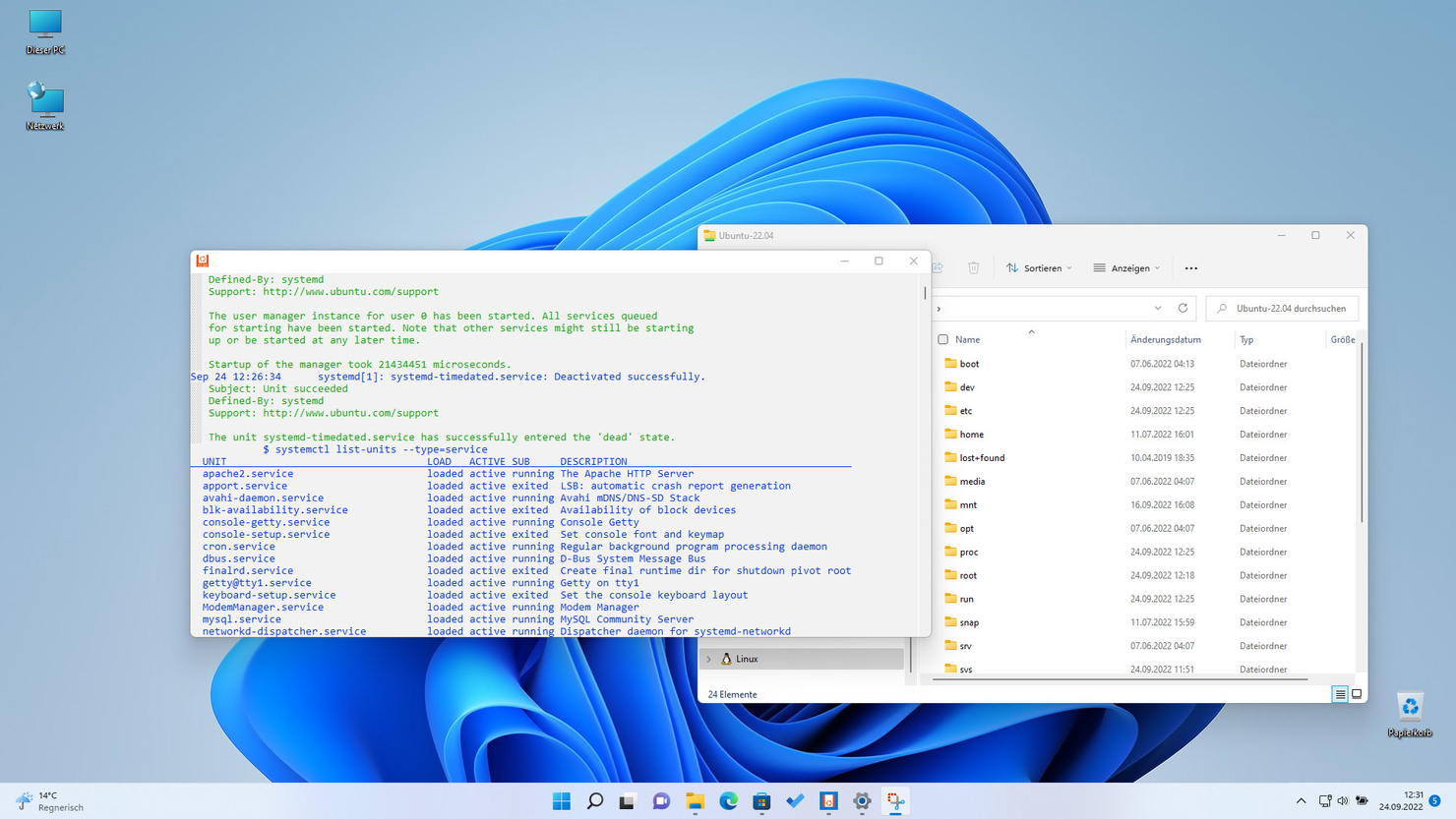1456x819 pixels.
Task: Click the delete trash icon in Explorer toolbar
Action: click(973, 267)
